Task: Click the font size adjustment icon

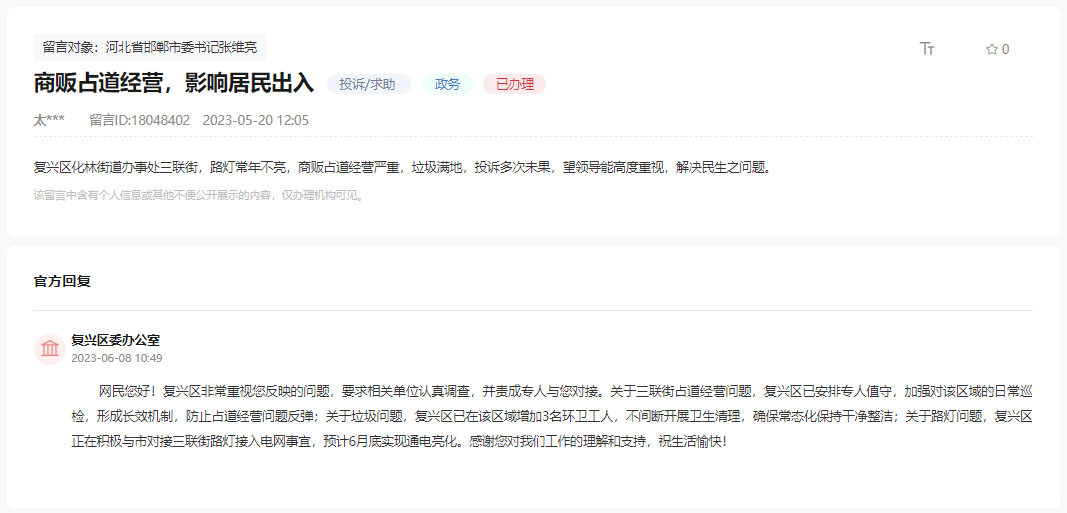Action: tap(927, 48)
